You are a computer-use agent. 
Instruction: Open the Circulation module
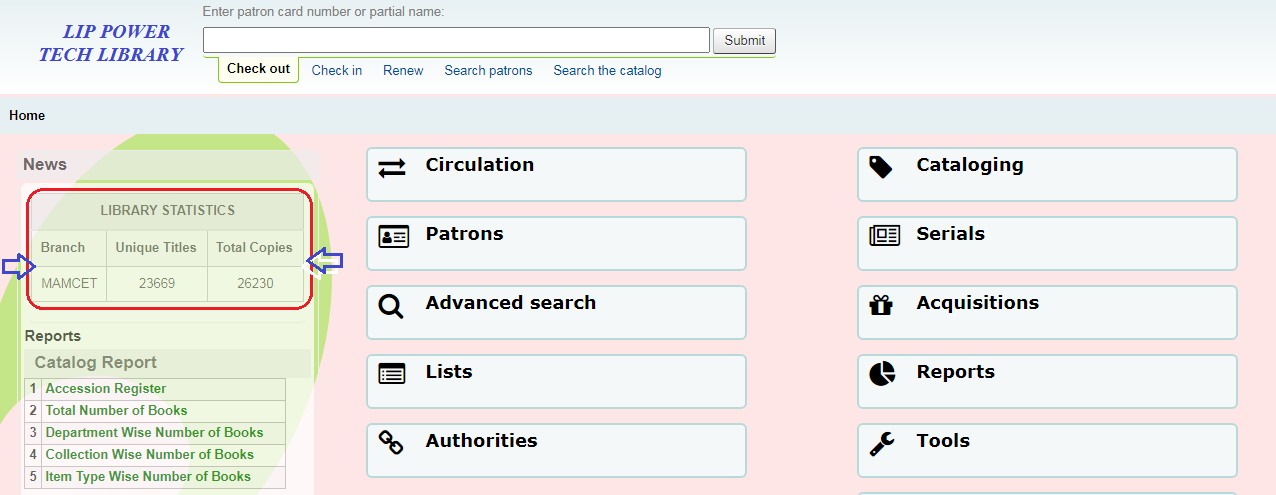(x=556, y=174)
